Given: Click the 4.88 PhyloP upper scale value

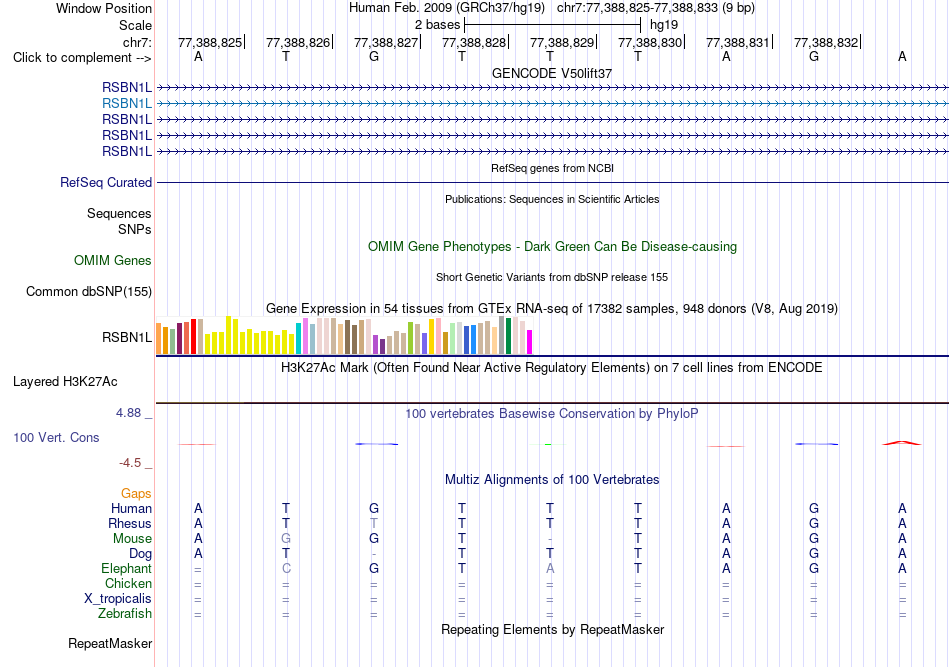Looking at the screenshot, I should (x=128, y=413).
